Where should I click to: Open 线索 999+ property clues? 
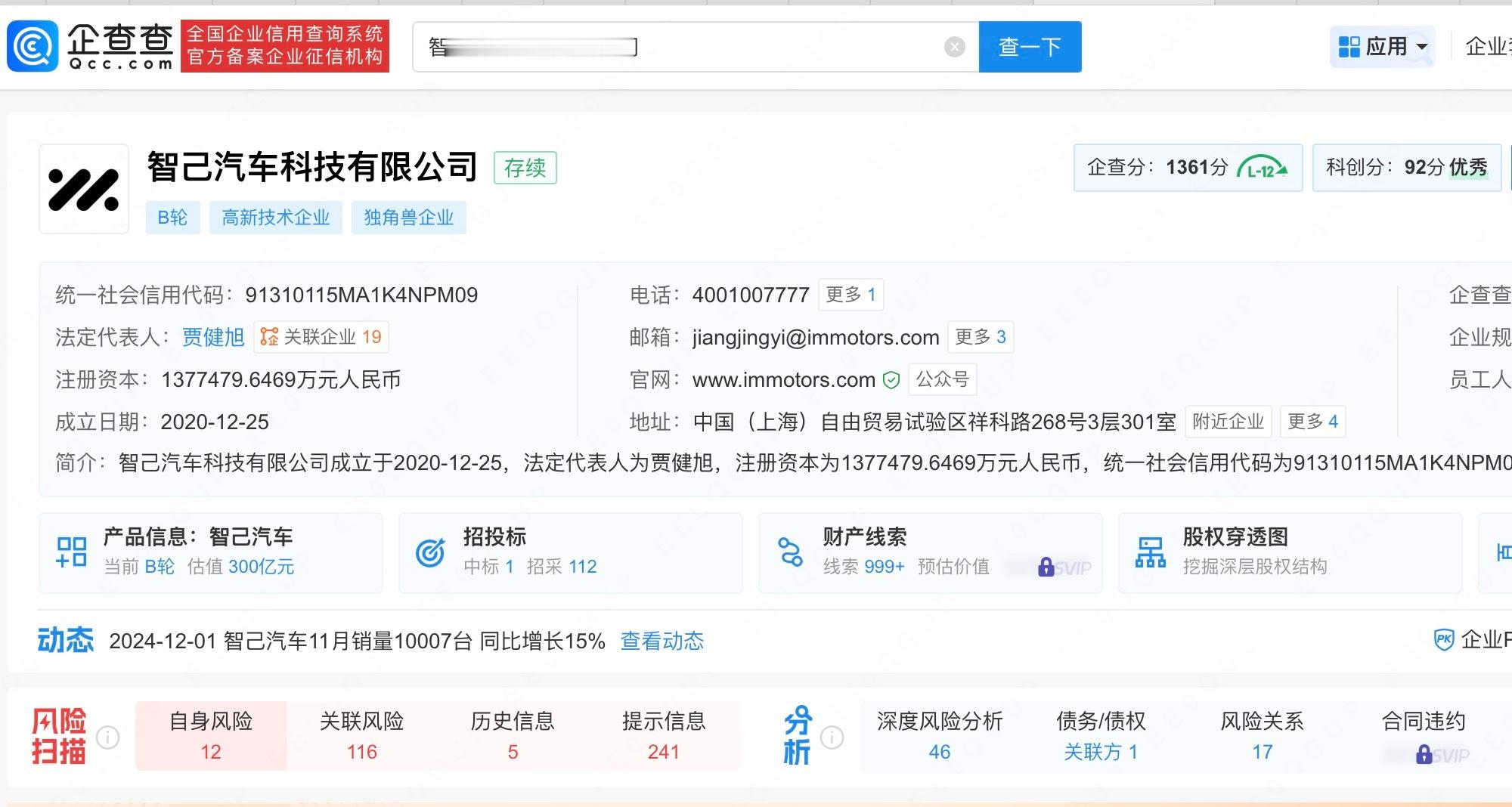click(864, 567)
